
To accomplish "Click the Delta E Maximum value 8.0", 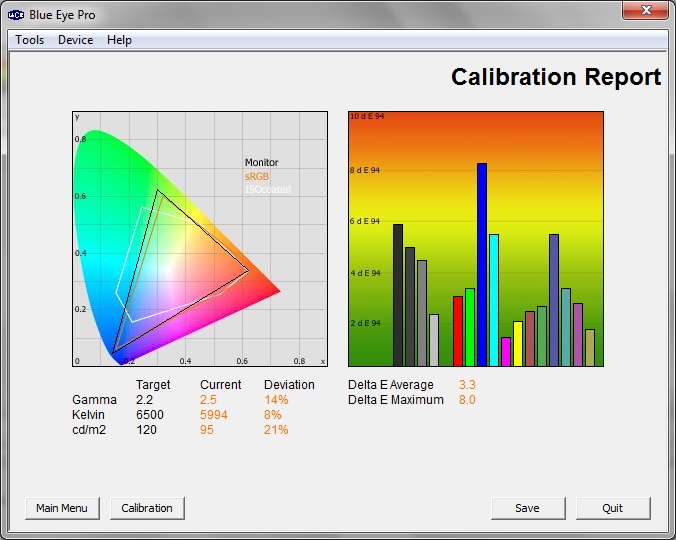I will (467, 400).
